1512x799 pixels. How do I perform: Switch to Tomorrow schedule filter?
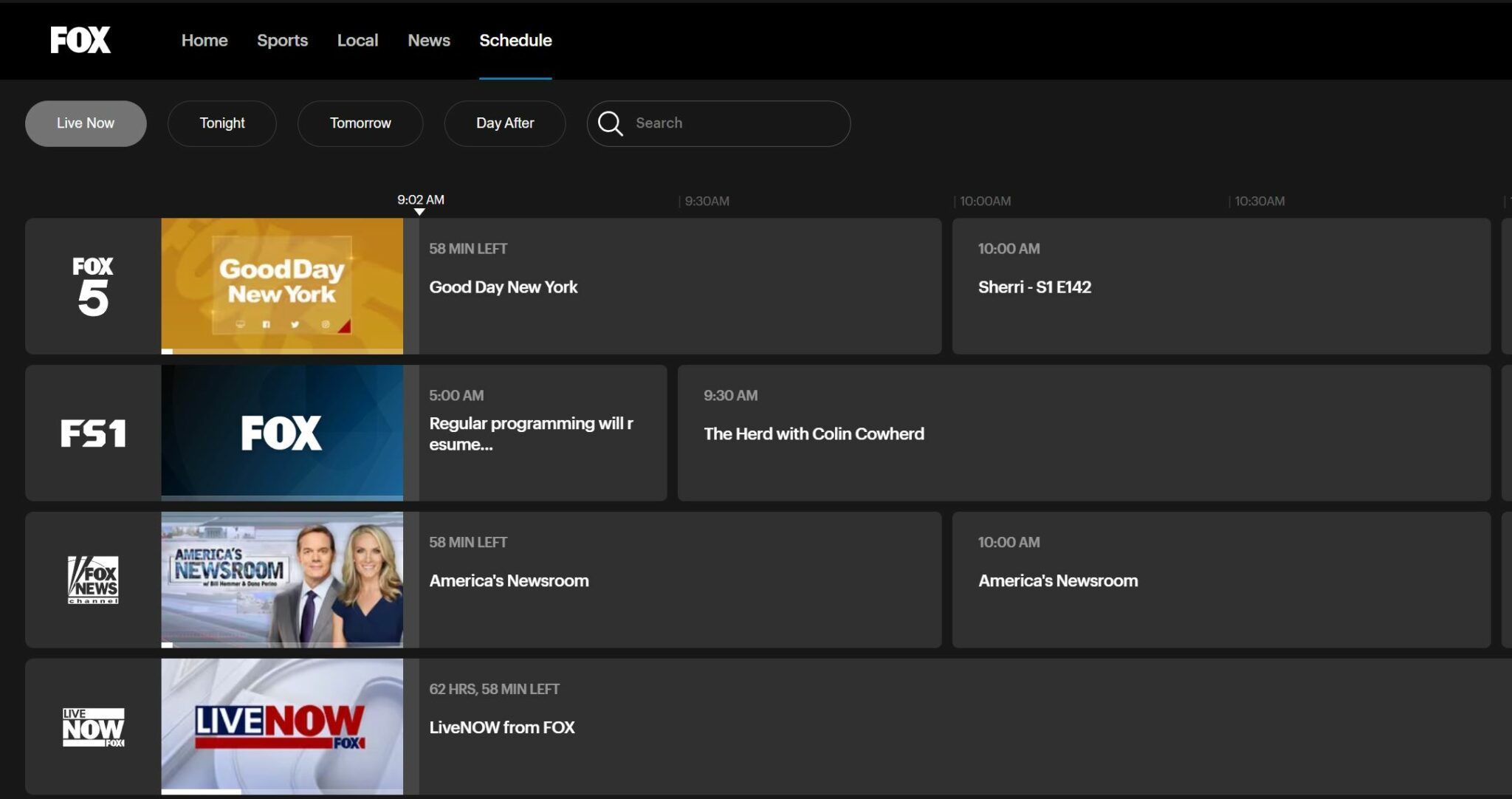tap(360, 123)
